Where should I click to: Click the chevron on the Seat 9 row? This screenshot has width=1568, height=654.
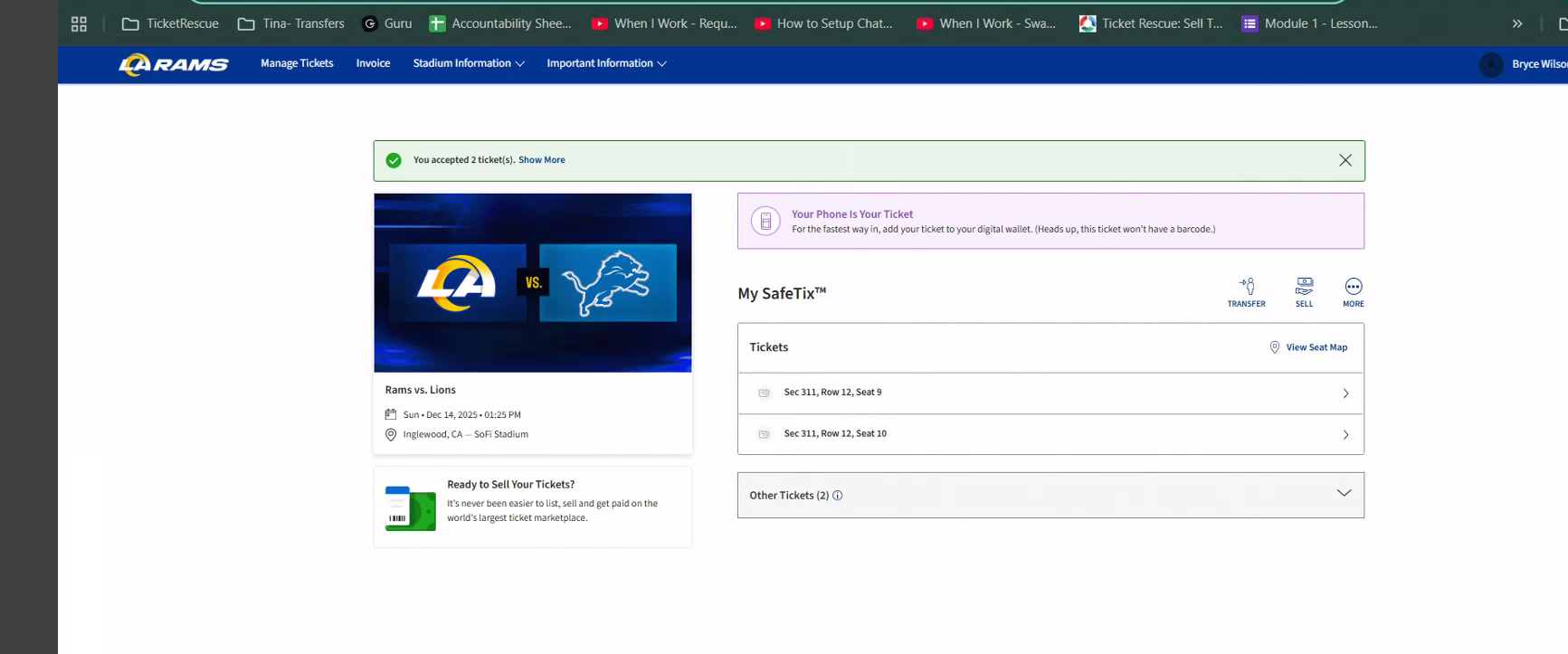1345,393
